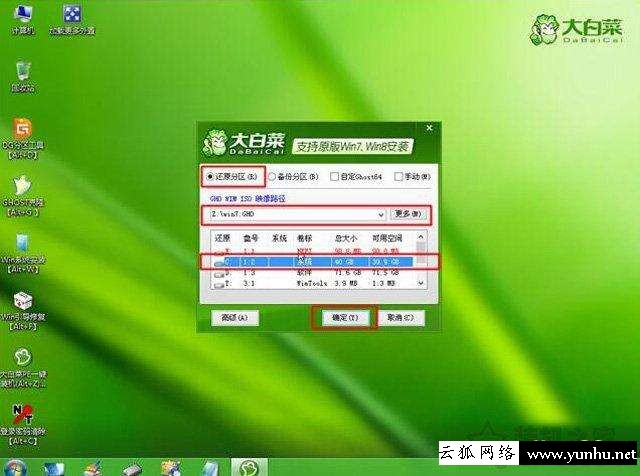Screen dimensions: 640x476
Task: Activate the DaBaiCai cabbage taskbar button
Action: tap(249, 467)
